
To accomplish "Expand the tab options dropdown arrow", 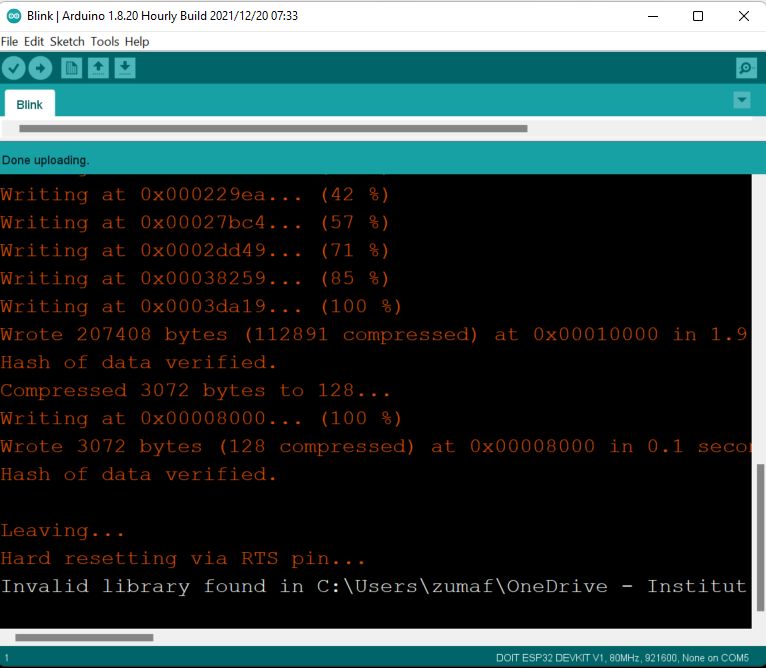I will (x=742, y=100).
